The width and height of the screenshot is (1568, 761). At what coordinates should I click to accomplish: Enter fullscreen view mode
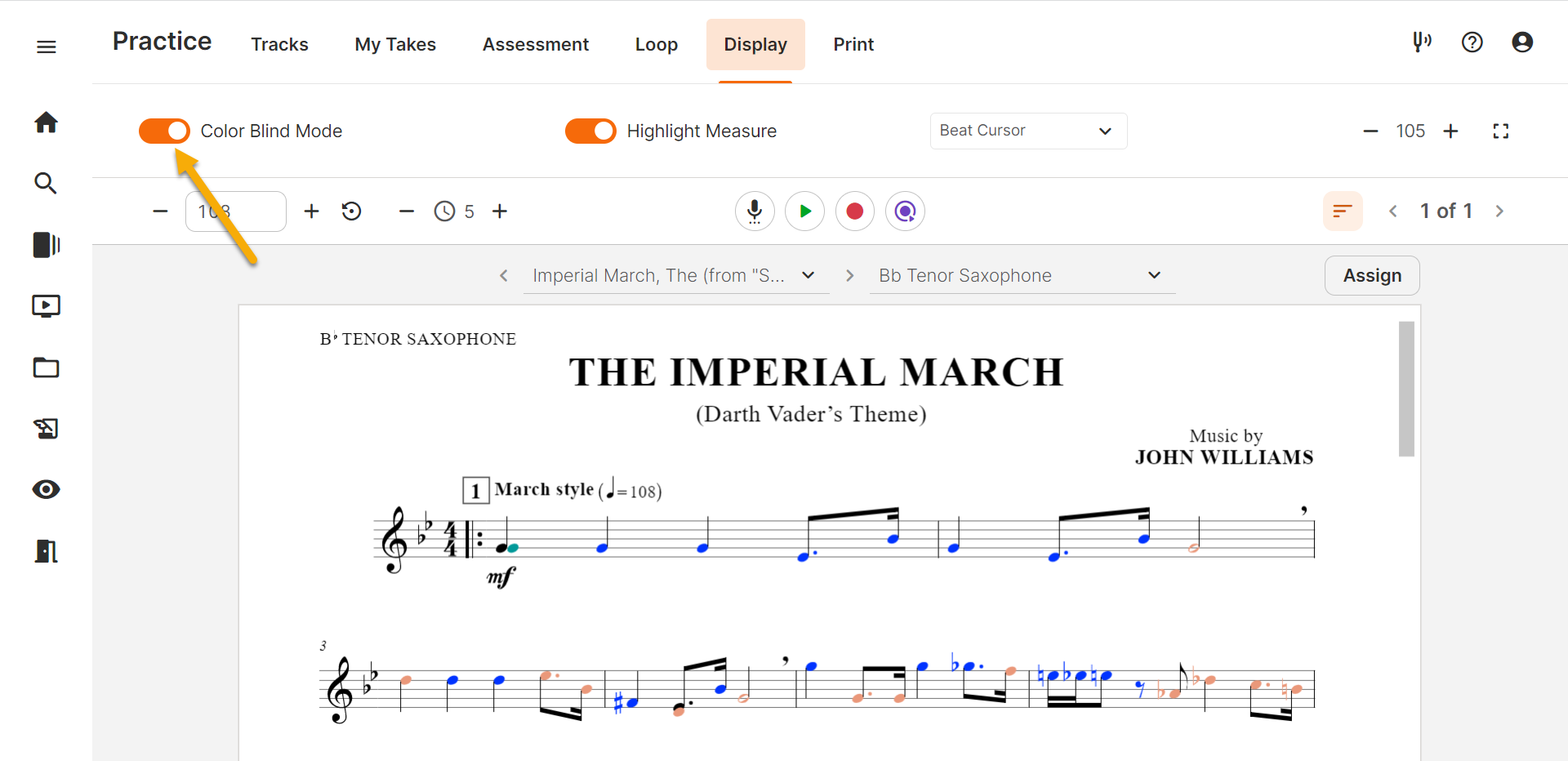[x=1501, y=131]
